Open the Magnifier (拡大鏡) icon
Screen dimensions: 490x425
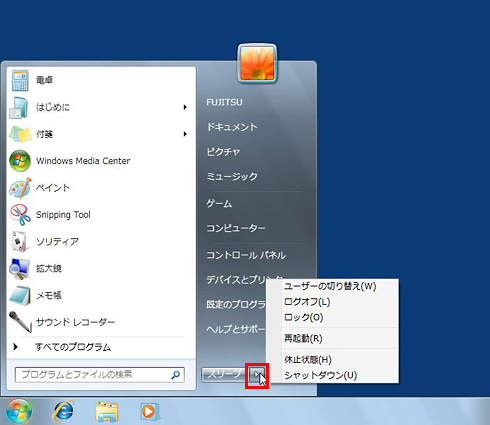pyautogui.click(x=19, y=269)
